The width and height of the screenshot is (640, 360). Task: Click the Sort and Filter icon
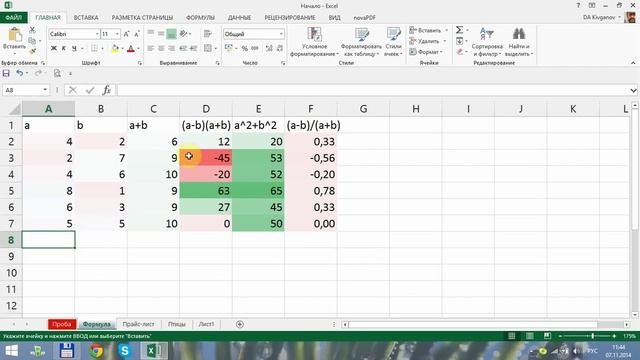point(487,34)
